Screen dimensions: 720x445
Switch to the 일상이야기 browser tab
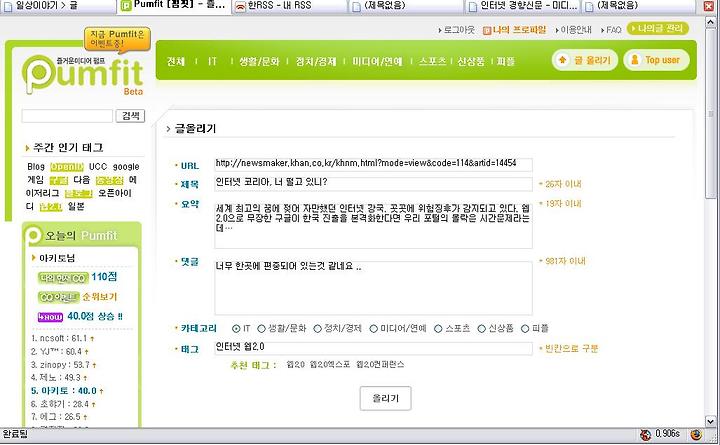(57, 6)
